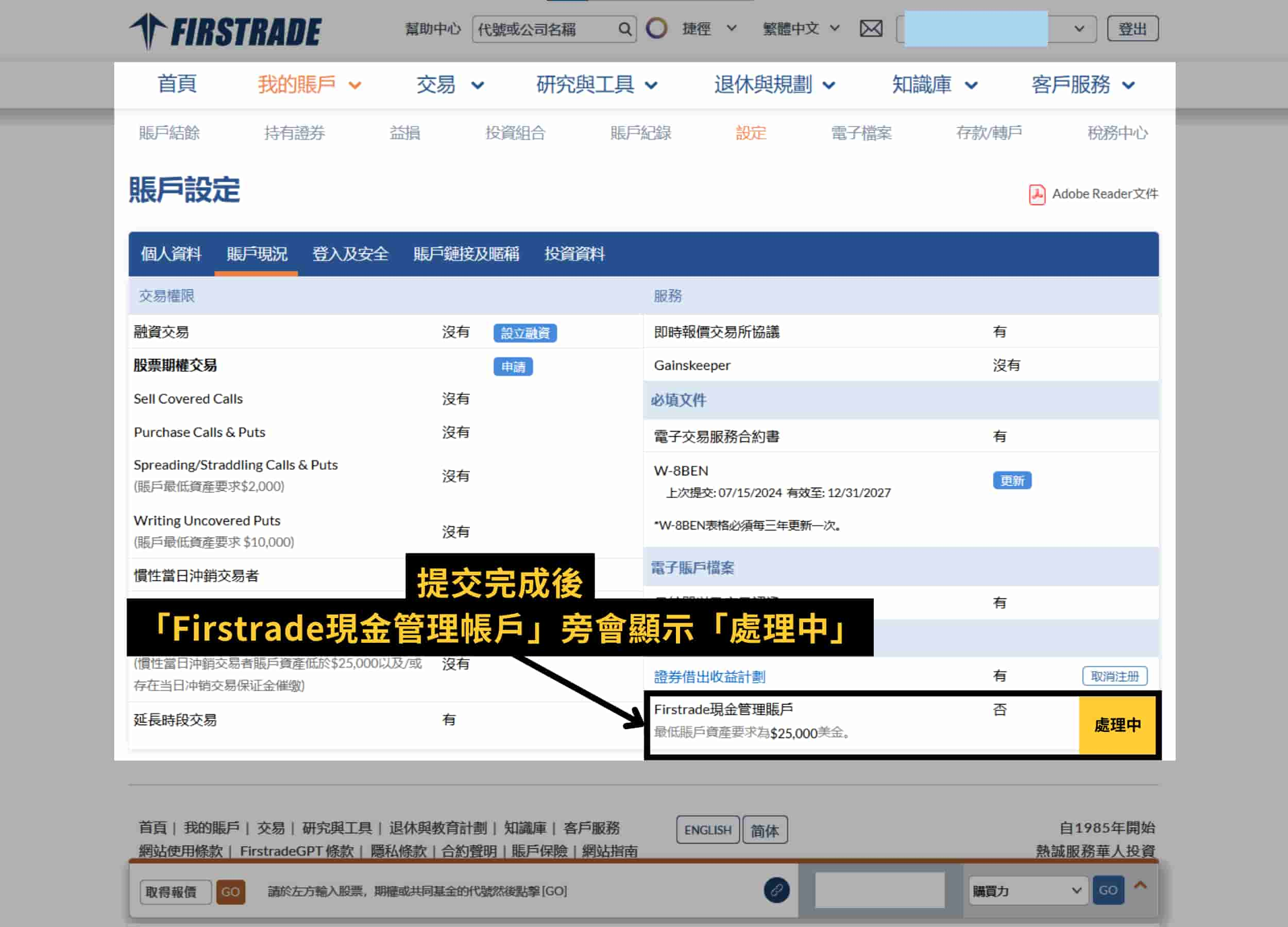Open the footer 網站指南 link

pos(609,850)
